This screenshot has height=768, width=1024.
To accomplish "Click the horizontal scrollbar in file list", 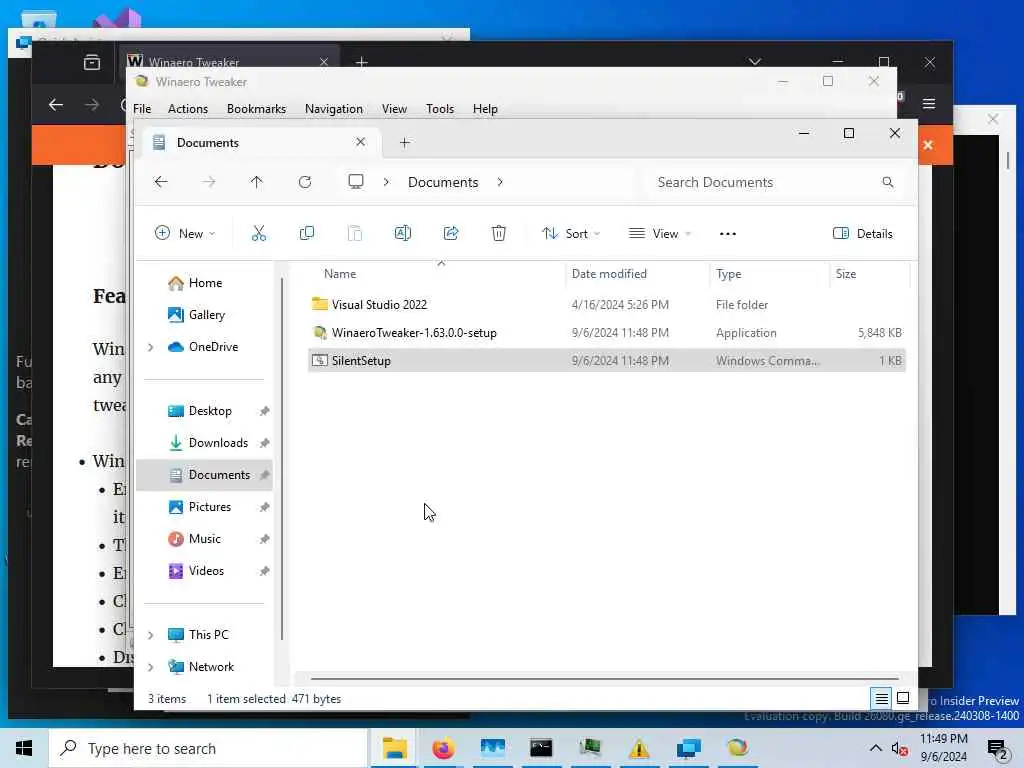I will coord(604,679).
